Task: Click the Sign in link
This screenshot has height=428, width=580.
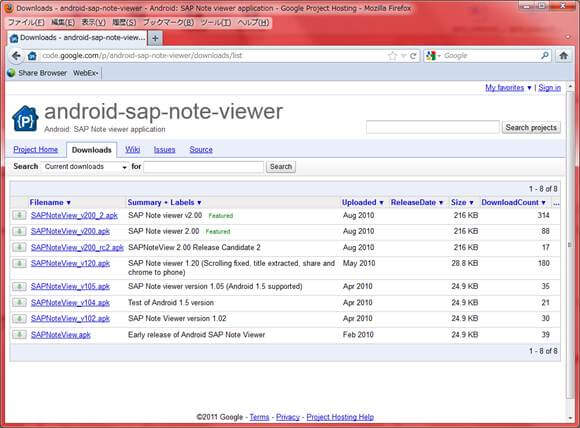Action: (549, 88)
